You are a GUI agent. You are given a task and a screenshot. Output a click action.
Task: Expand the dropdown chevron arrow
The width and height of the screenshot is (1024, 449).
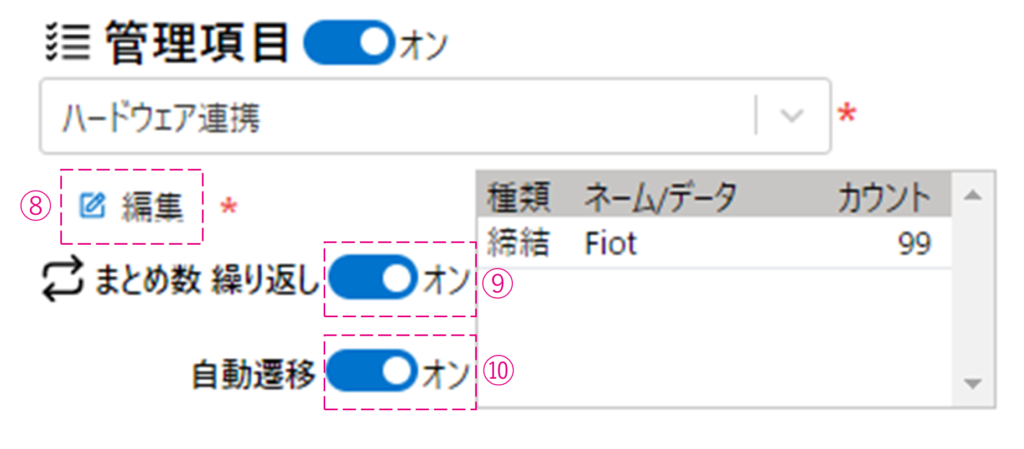(792, 117)
